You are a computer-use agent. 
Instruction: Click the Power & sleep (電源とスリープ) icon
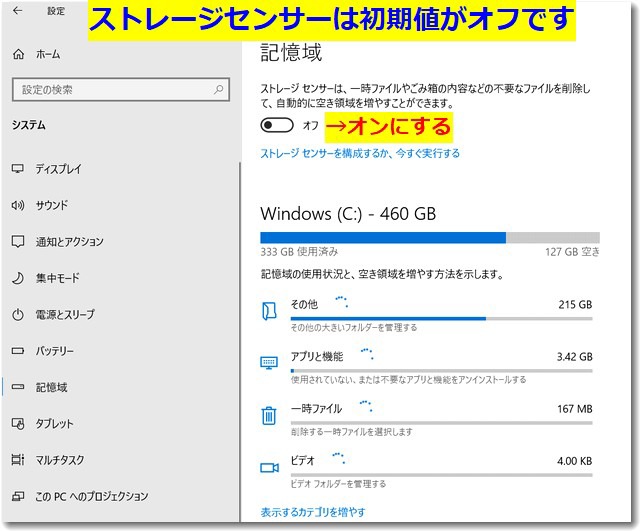tap(17, 314)
